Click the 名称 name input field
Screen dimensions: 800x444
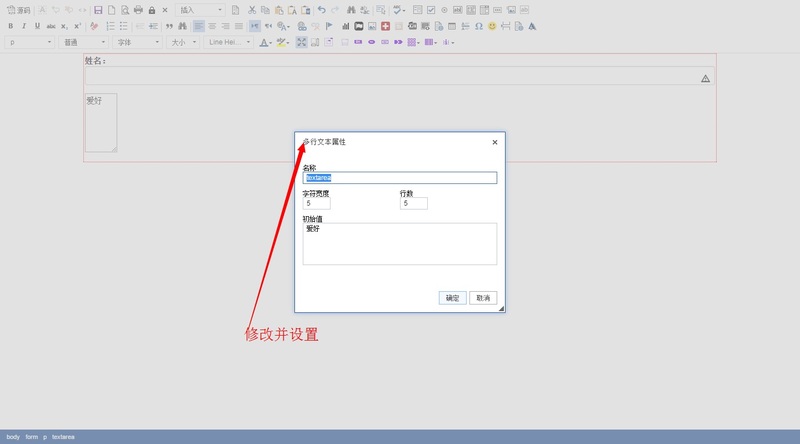coord(399,178)
